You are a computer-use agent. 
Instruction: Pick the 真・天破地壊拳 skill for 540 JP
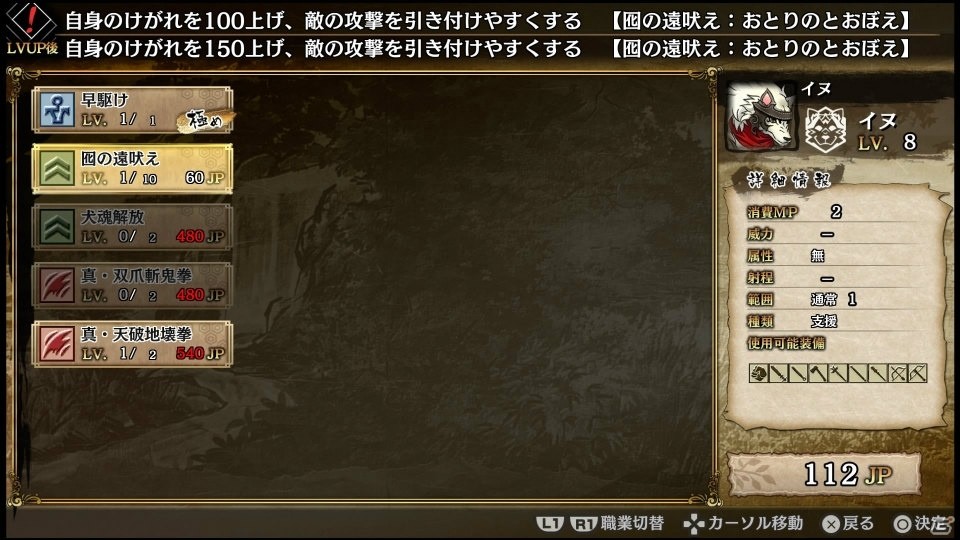[132, 344]
